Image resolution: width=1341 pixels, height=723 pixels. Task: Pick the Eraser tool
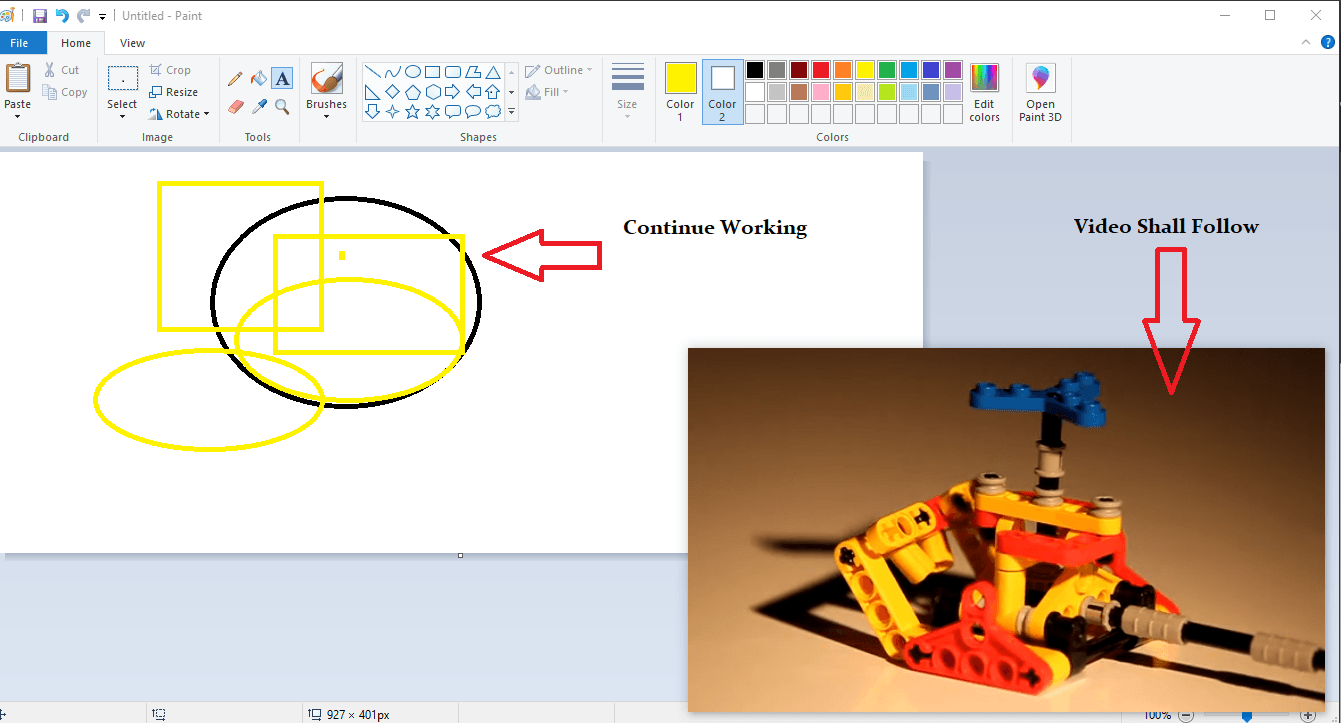click(x=236, y=106)
